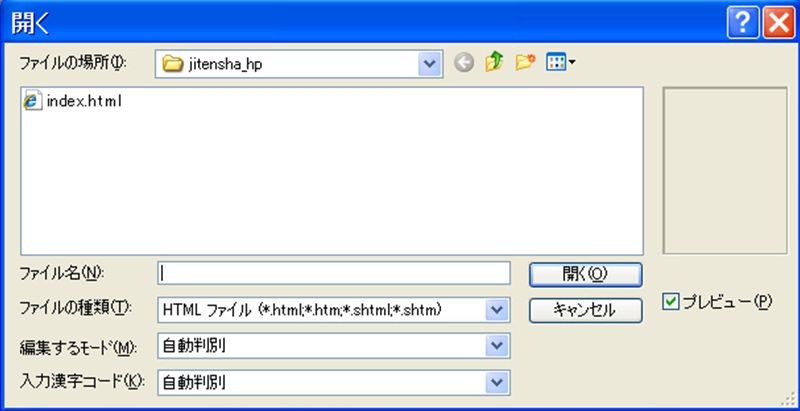Image resolution: width=800 pixels, height=411 pixels.
Task: Click the 入力漢字コード 自動判別 combo box
Action: click(334, 382)
